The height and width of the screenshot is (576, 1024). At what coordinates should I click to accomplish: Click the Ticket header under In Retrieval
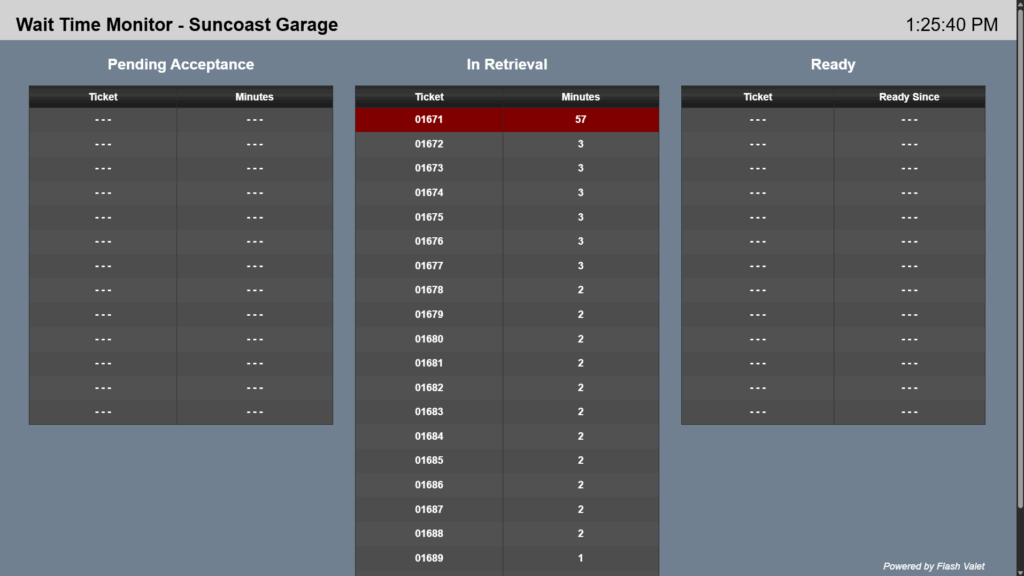click(429, 97)
